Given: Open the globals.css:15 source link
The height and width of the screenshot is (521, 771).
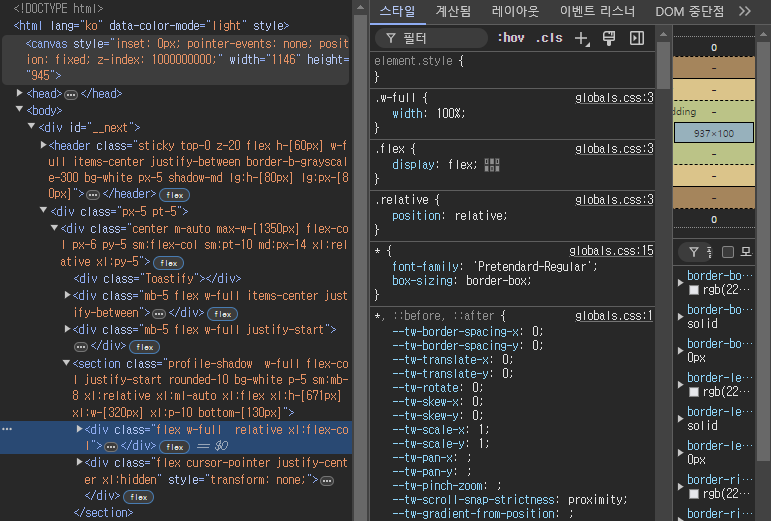Looking at the screenshot, I should [x=611, y=251].
